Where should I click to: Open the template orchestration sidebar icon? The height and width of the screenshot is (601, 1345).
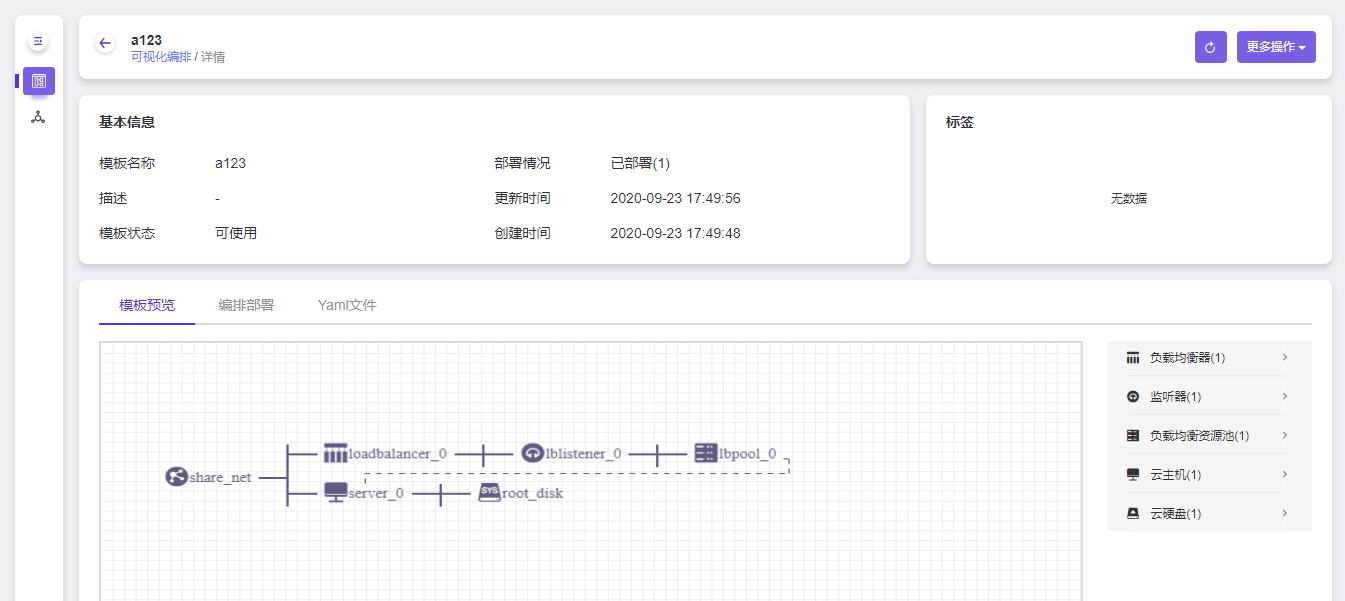(39, 81)
